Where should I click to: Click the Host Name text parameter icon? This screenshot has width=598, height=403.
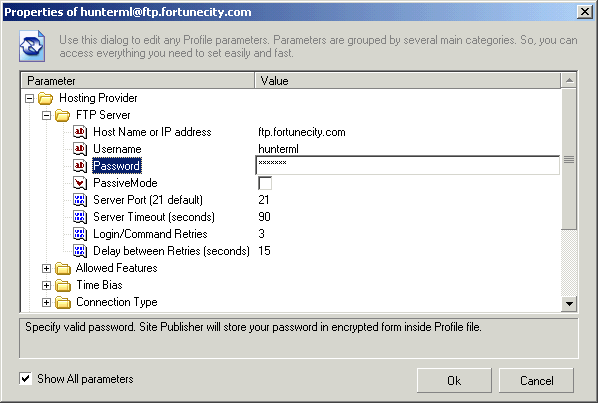(x=80, y=132)
